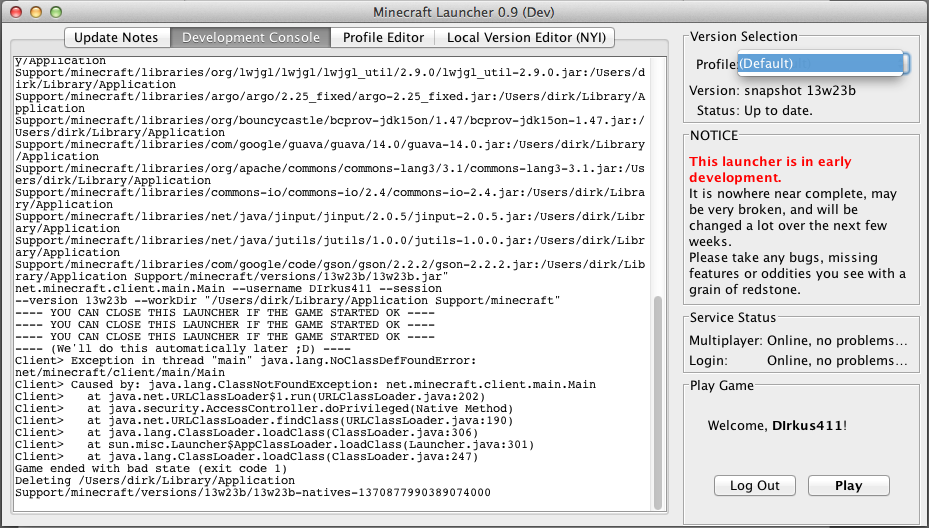
Task: Click the yellow minimize window button
Action: tap(36, 12)
